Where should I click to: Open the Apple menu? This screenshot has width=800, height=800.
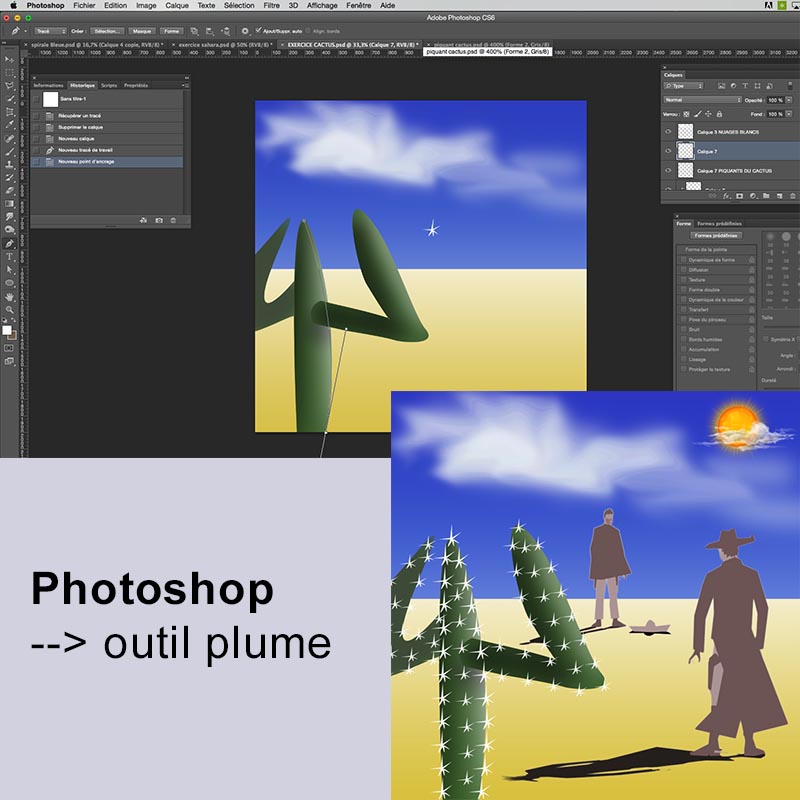pos(13,6)
